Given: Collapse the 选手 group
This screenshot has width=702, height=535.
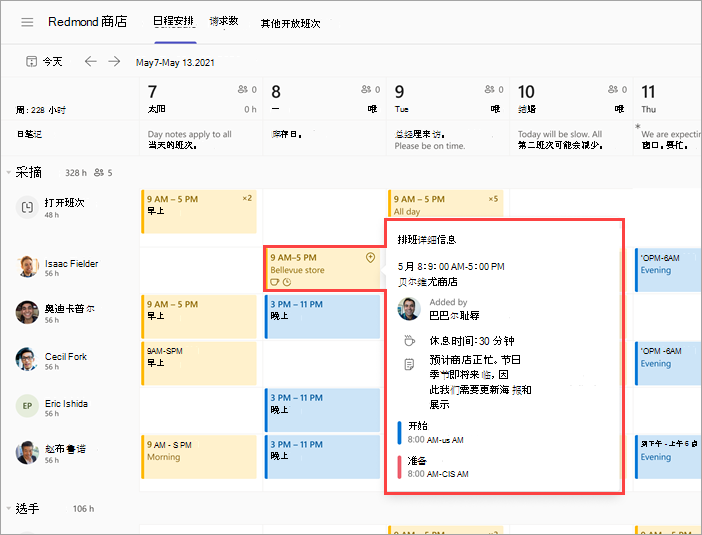Looking at the screenshot, I should [8, 509].
